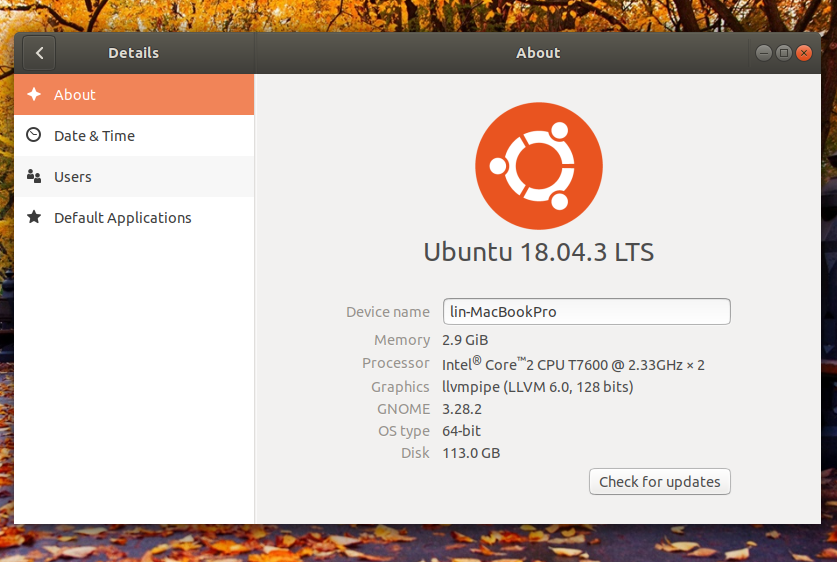Viewport: 837px width, 562px height.
Task: Open the Default Applications panel
Action: 134,218
